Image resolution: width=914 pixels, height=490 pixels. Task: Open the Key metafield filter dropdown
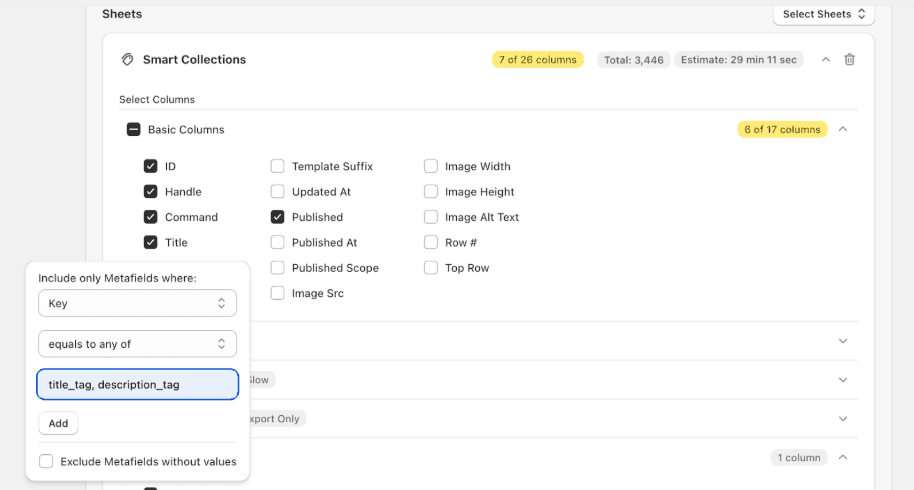click(x=138, y=303)
